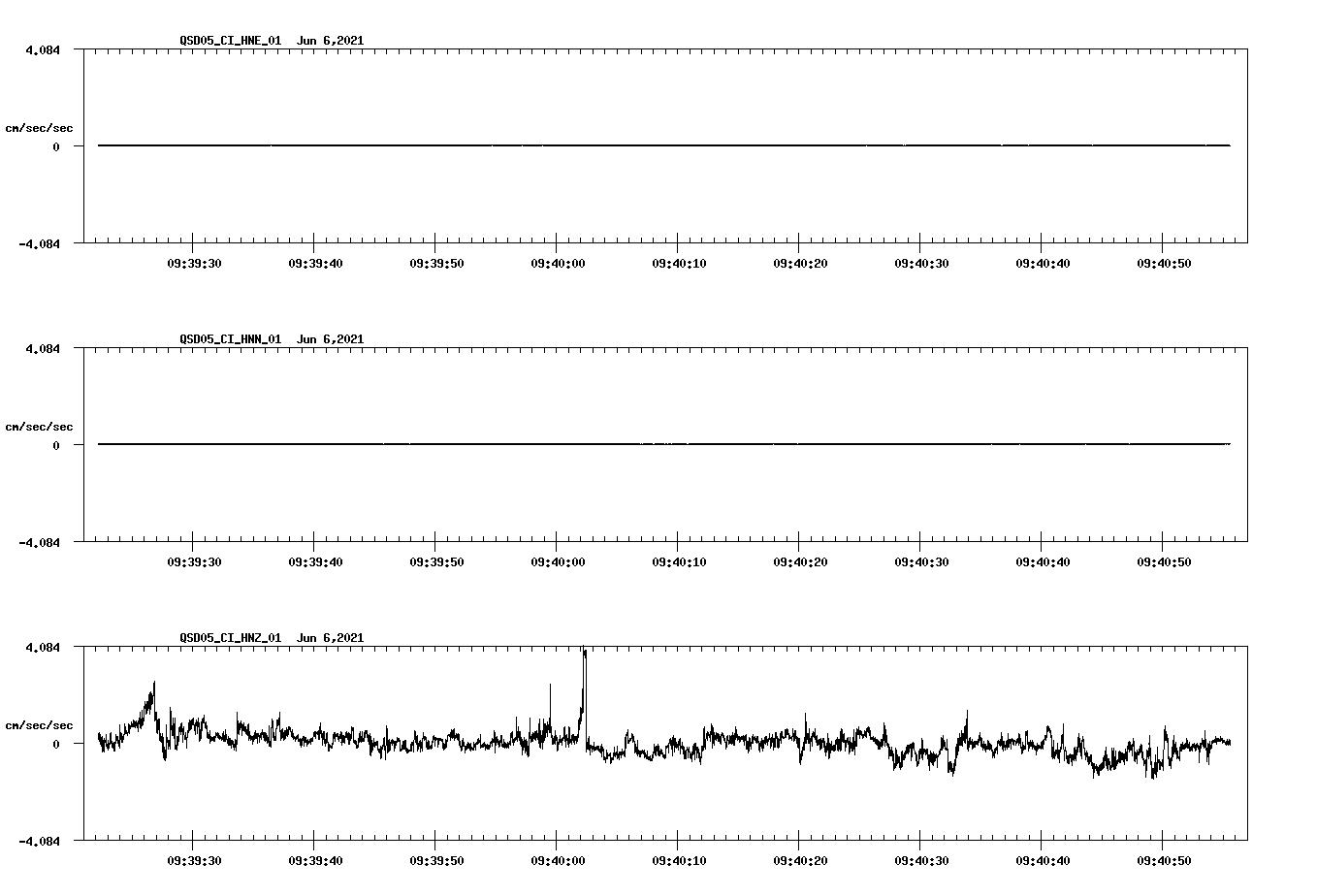This screenshot has height=896, width=1317.
Task: Select the -4.084 lower limit on HNN plot
Action: (x=40, y=543)
